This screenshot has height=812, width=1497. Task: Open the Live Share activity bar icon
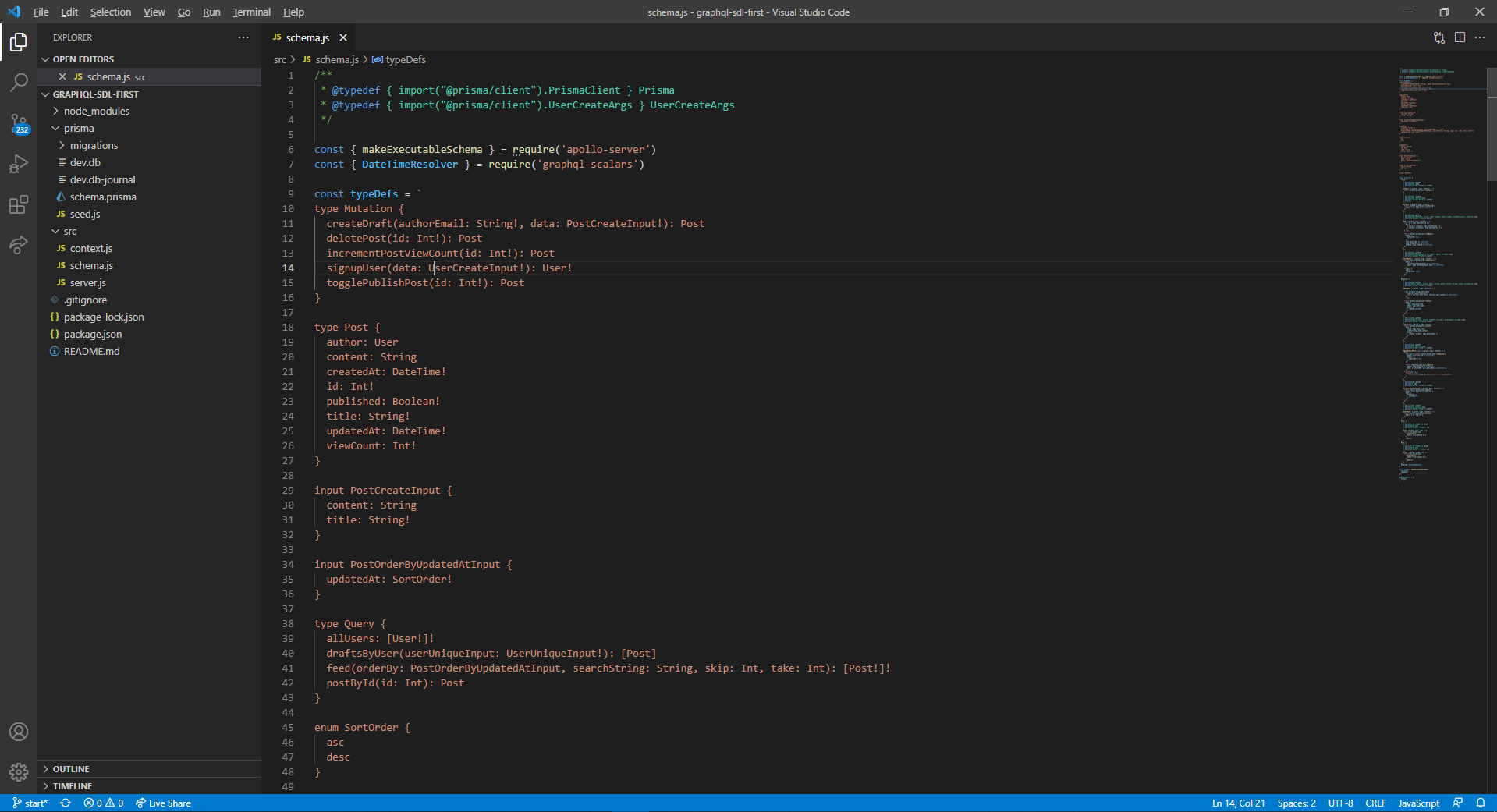tap(19, 245)
